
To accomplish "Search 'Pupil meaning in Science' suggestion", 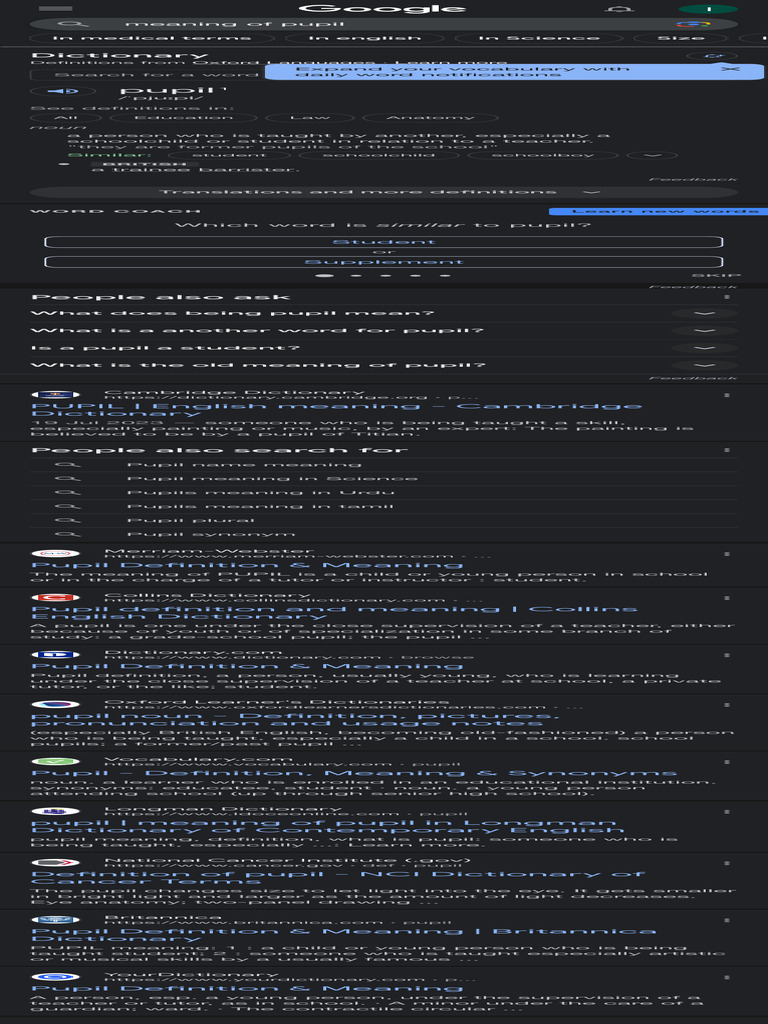I will tap(384, 478).
